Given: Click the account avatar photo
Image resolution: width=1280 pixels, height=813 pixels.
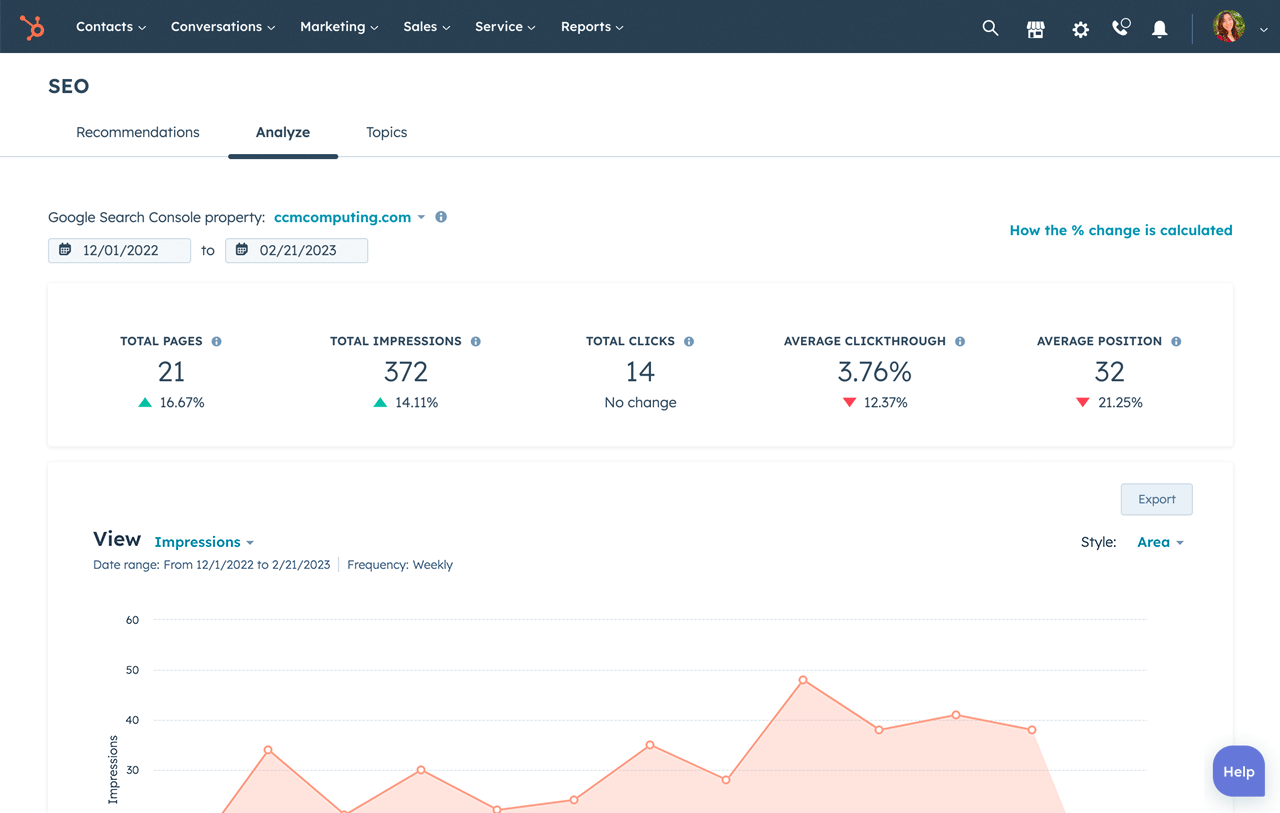Looking at the screenshot, I should [x=1228, y=27].
